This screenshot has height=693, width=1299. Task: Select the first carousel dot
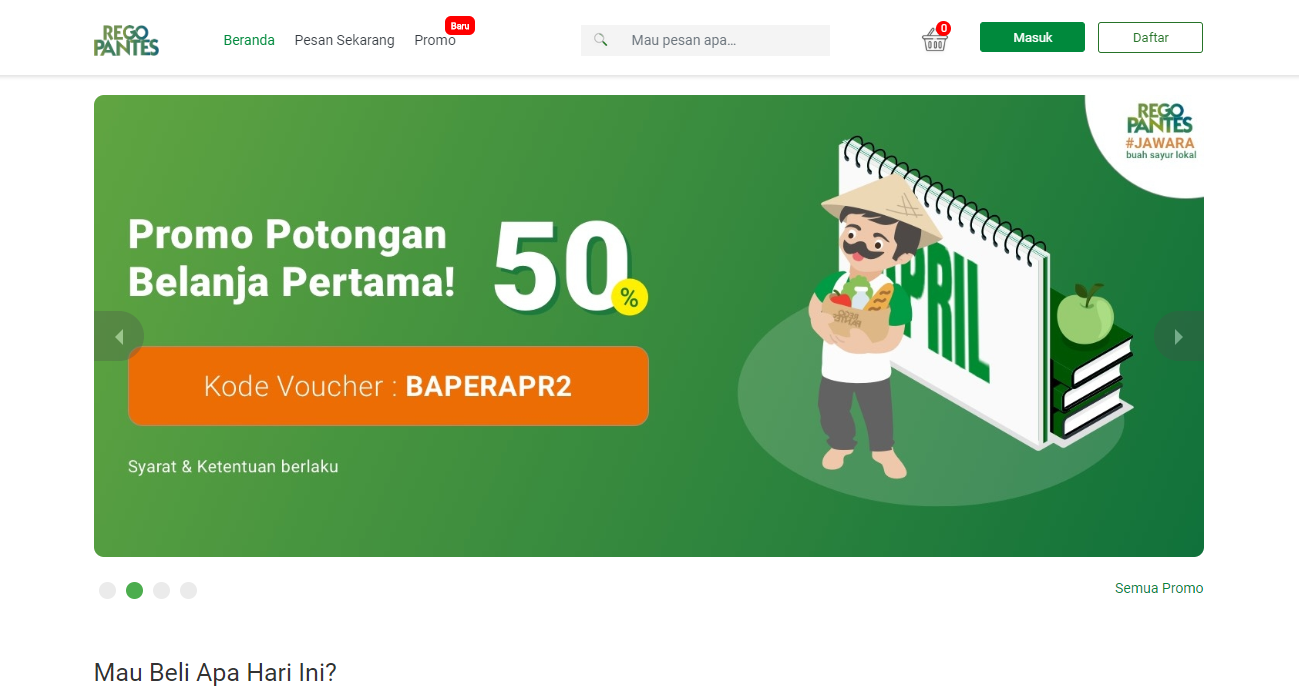(107, 590)
